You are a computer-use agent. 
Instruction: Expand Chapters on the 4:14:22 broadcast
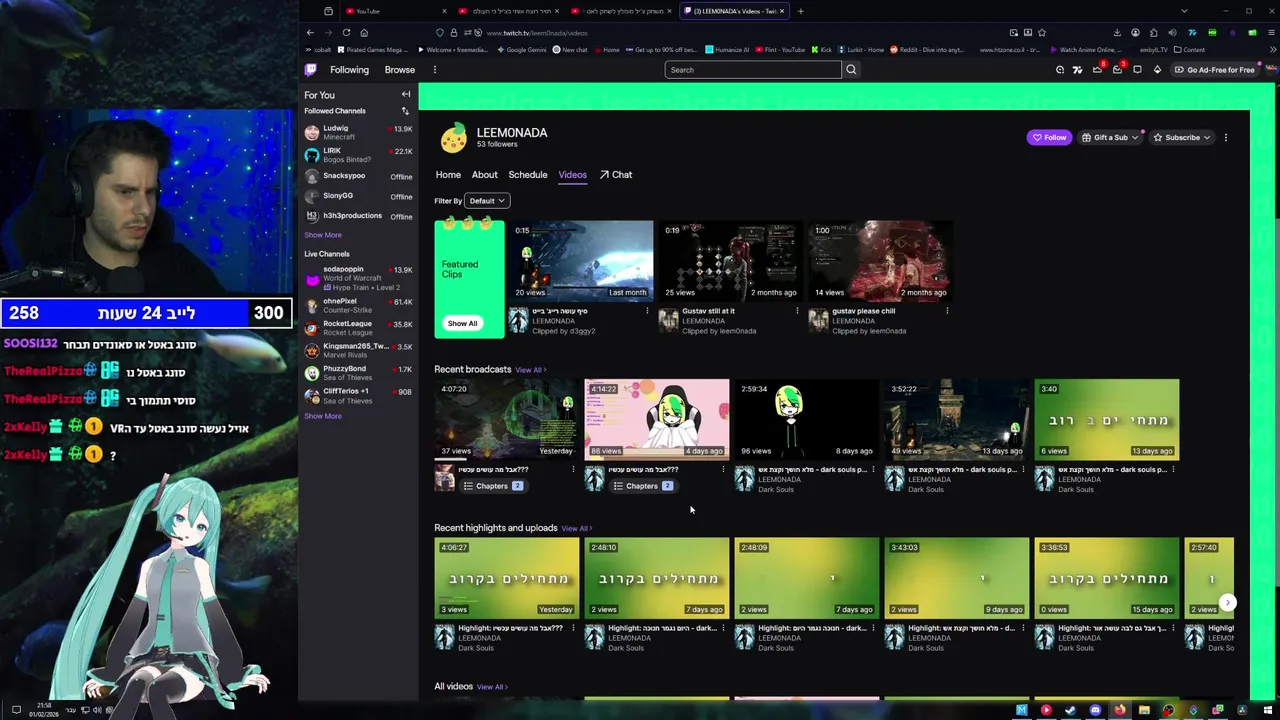[x=642, y=486]
